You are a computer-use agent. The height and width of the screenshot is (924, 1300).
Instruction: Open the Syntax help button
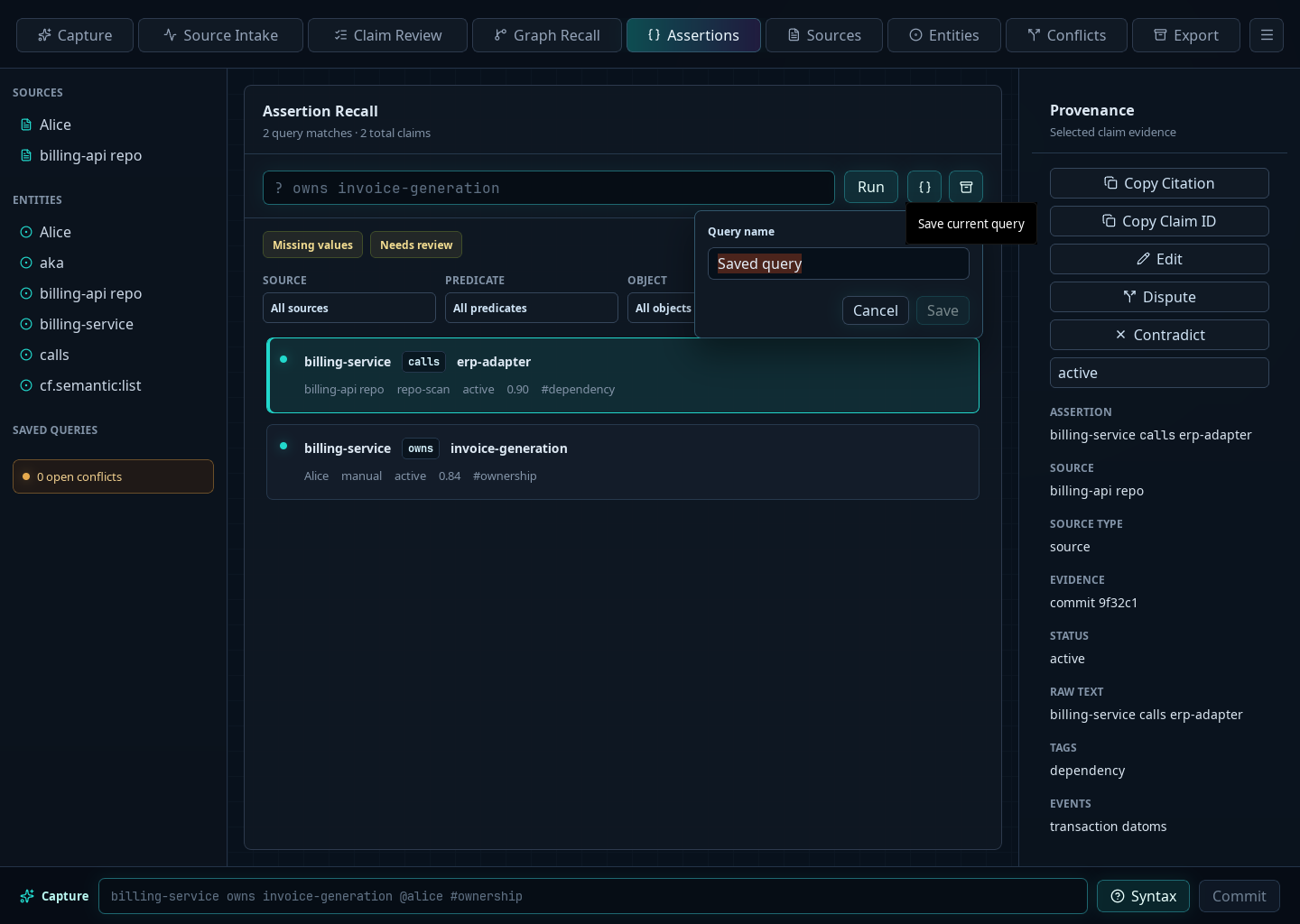pos(1143,896)
